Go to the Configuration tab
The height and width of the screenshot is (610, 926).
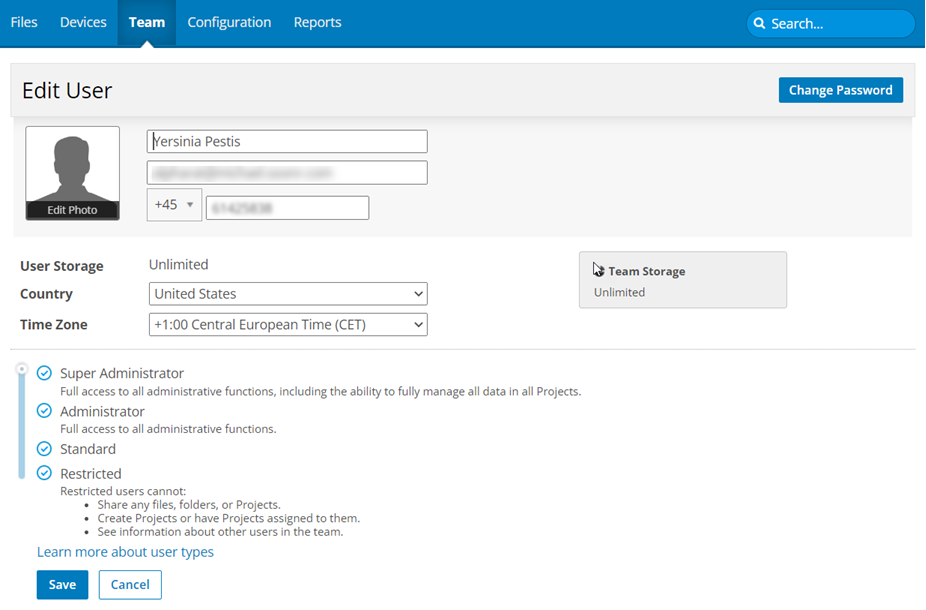click(x=229, y=22)
